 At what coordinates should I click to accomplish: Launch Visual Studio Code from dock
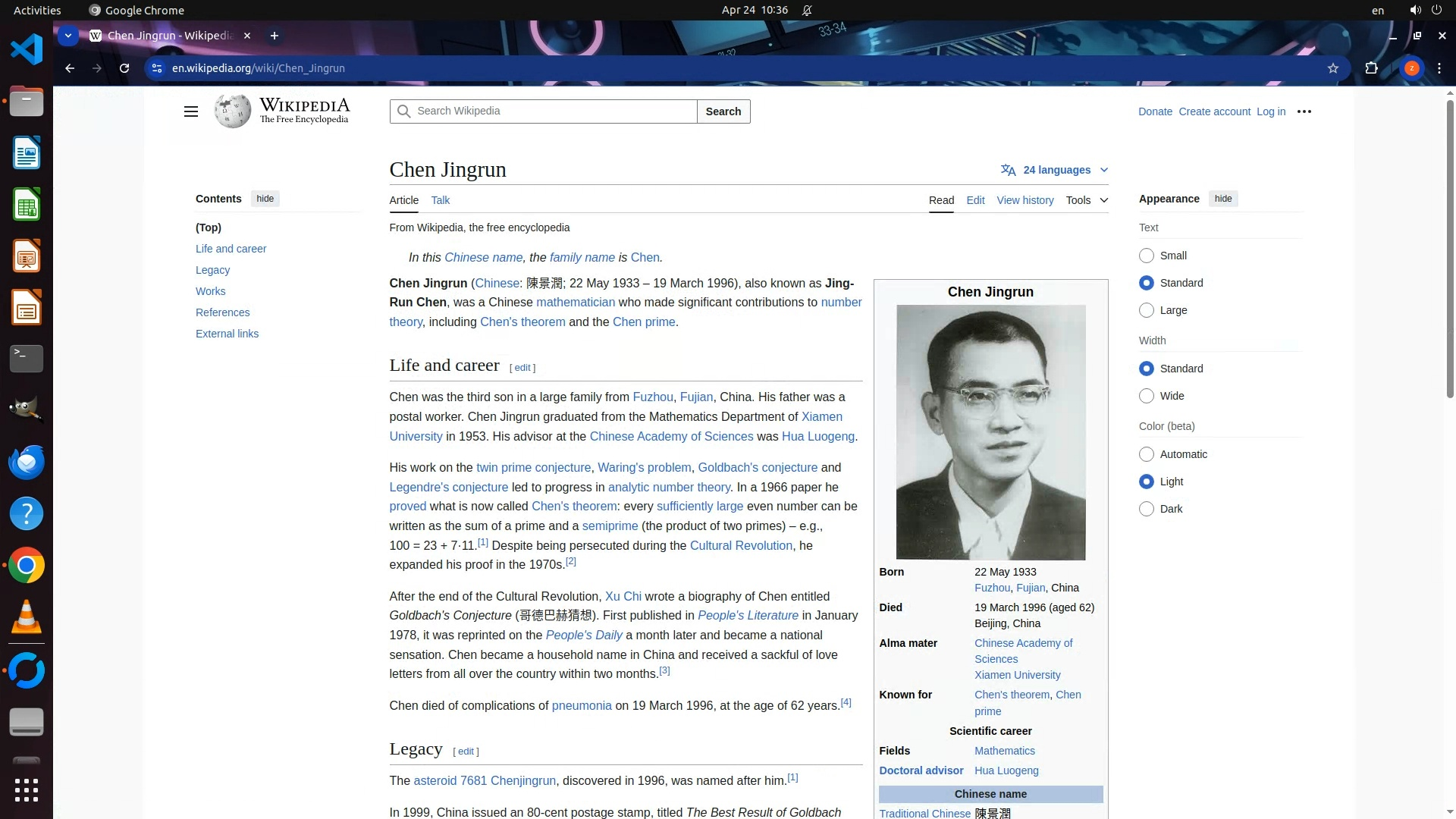[27, 50]
